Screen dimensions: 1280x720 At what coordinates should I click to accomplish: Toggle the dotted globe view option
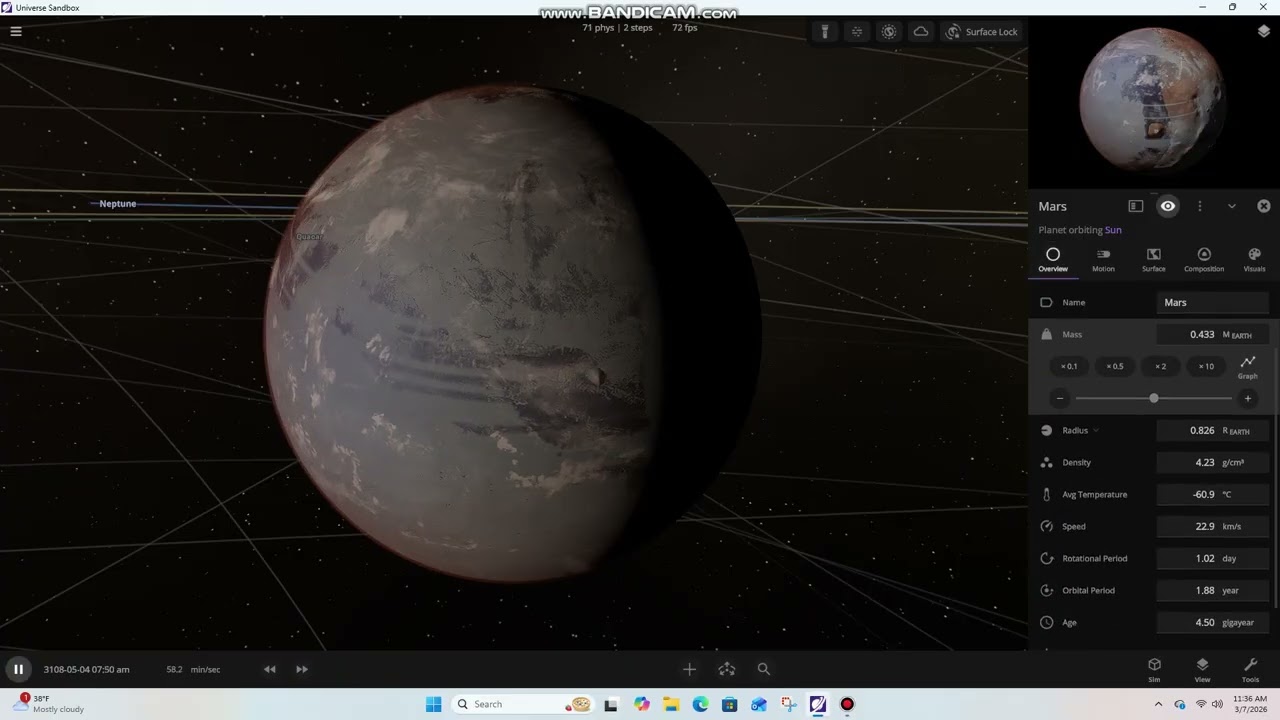[889, 32]
